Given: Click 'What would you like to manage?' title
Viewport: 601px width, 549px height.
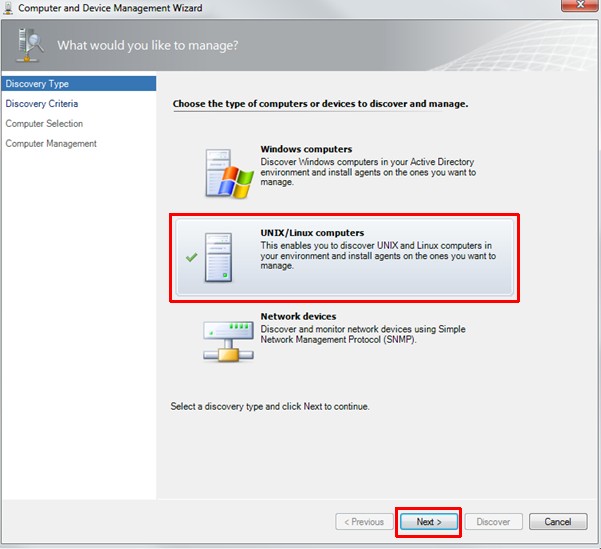Looking at the screenshot, I should pos(148,45).
